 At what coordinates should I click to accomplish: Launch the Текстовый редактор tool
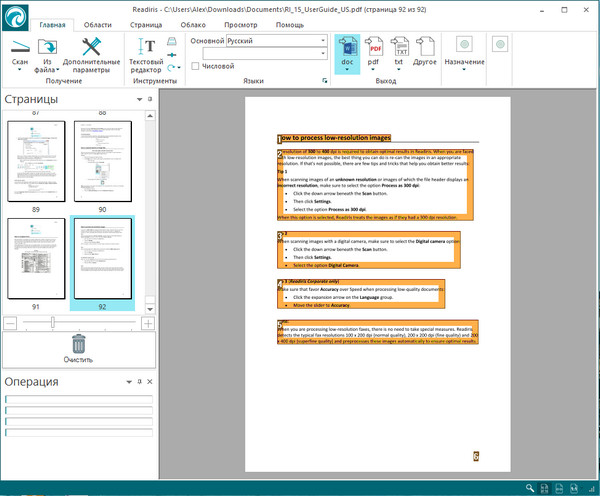pos(145,46)
